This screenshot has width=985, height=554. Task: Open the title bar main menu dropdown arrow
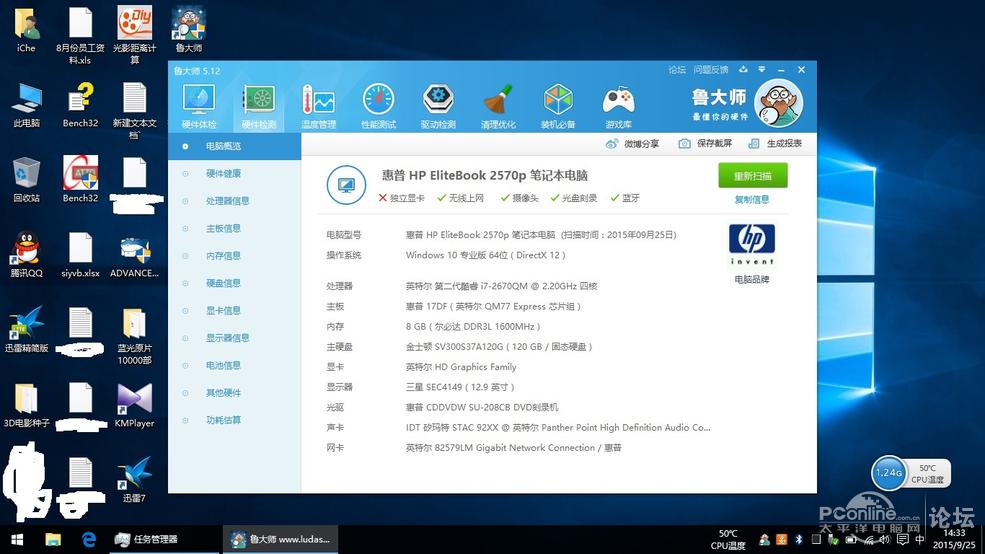pos(761,70)
